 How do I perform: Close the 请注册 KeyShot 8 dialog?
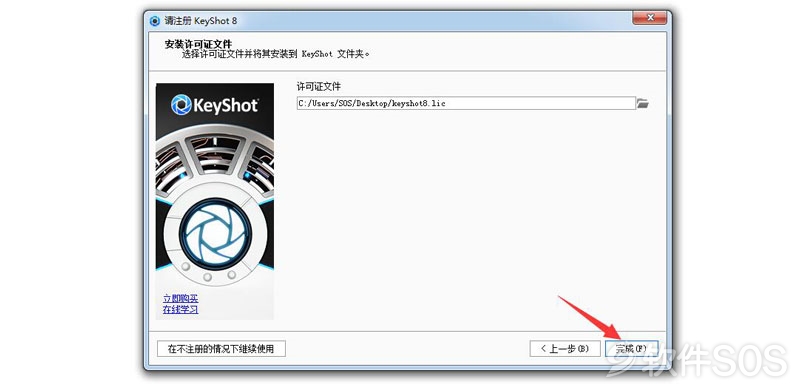click(x=649, y=18)
